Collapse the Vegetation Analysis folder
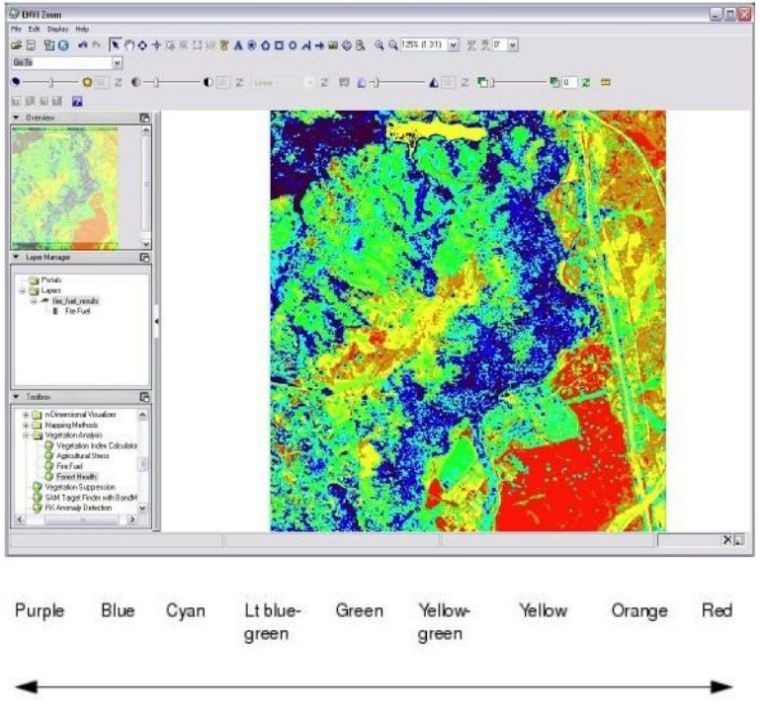This screenshot has height=712, width=760. (25, 435)
